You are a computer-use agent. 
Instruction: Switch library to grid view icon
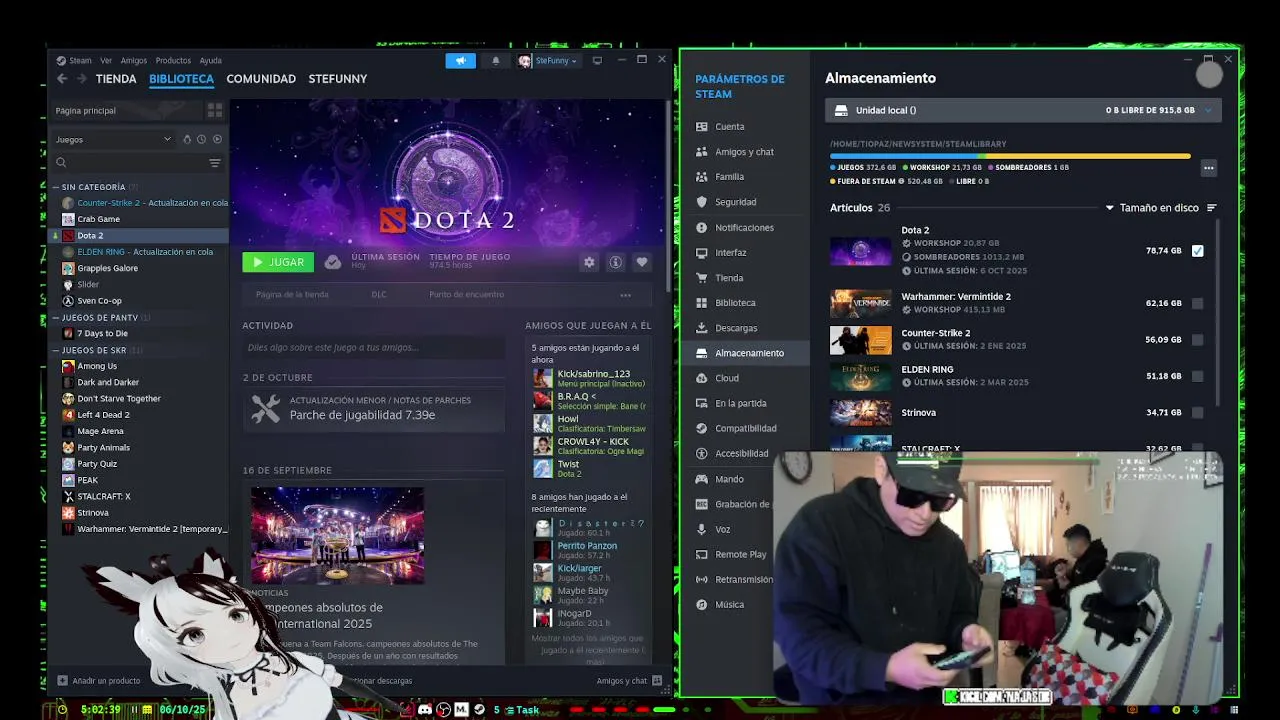point(215,110)
